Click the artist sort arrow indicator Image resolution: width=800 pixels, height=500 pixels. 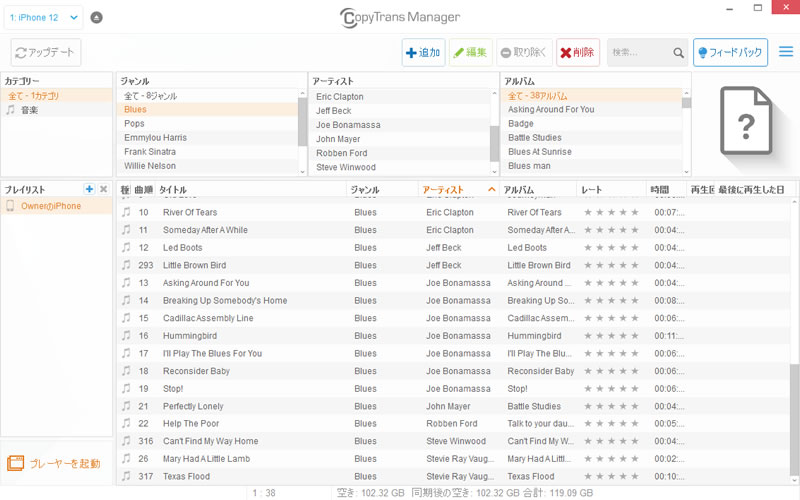pos(491,189)
